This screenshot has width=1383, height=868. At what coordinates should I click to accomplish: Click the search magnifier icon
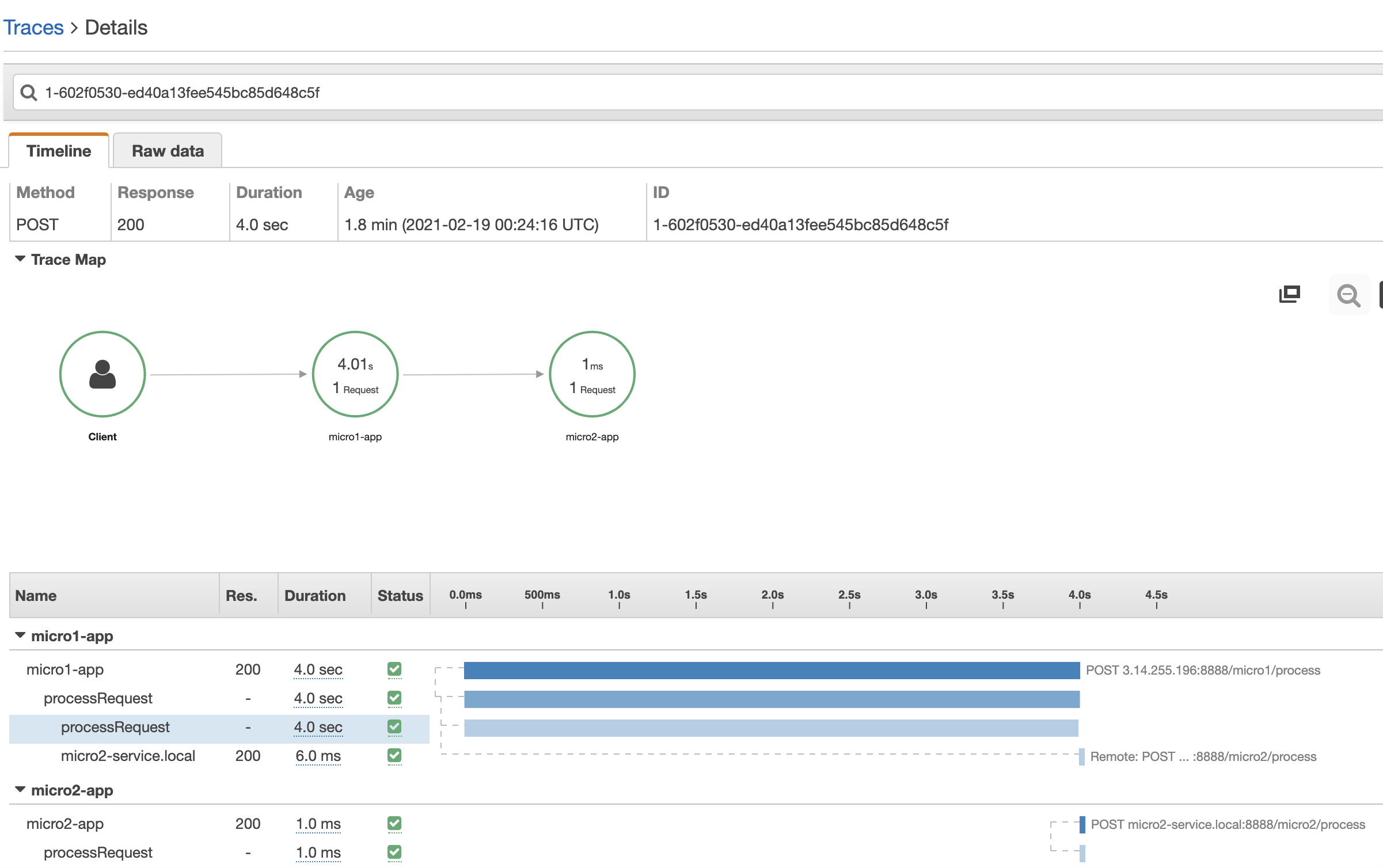[x=28, y=93]
